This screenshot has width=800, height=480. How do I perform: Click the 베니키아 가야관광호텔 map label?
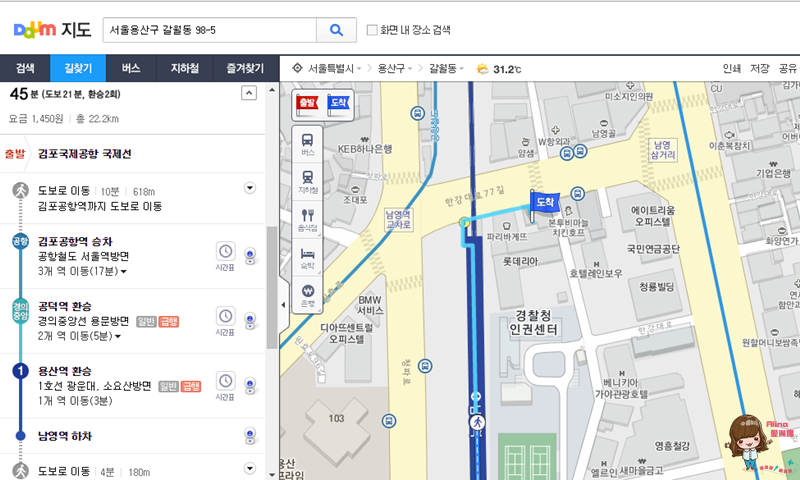(621, 388)
